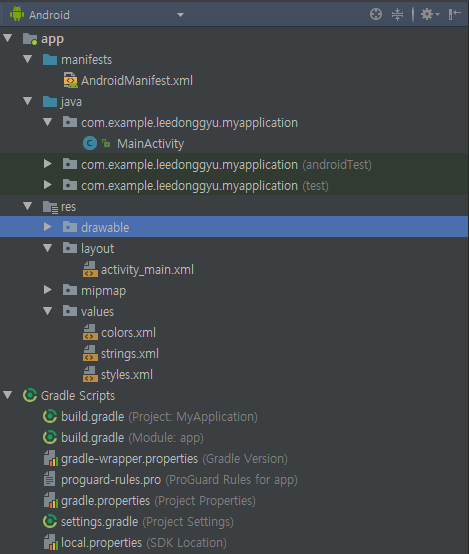The height and width of the screenshot is (554, 469).
Task: Select AndroidManifest.xml in the tree
Action: (137, 81)
